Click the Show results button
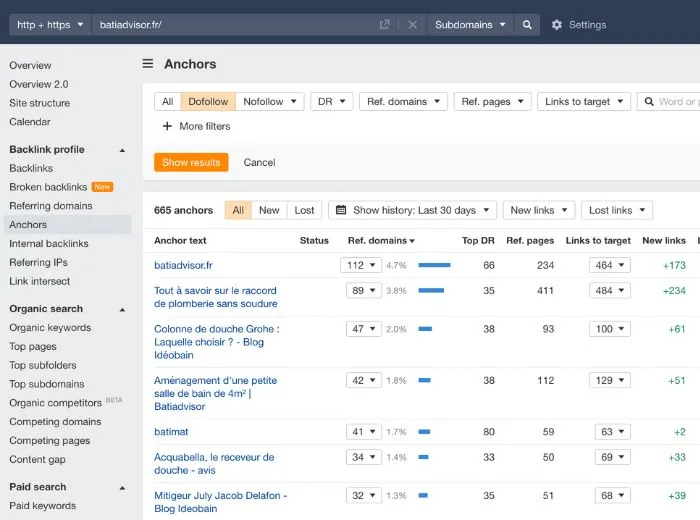700x520 pixels. [191, 162]
